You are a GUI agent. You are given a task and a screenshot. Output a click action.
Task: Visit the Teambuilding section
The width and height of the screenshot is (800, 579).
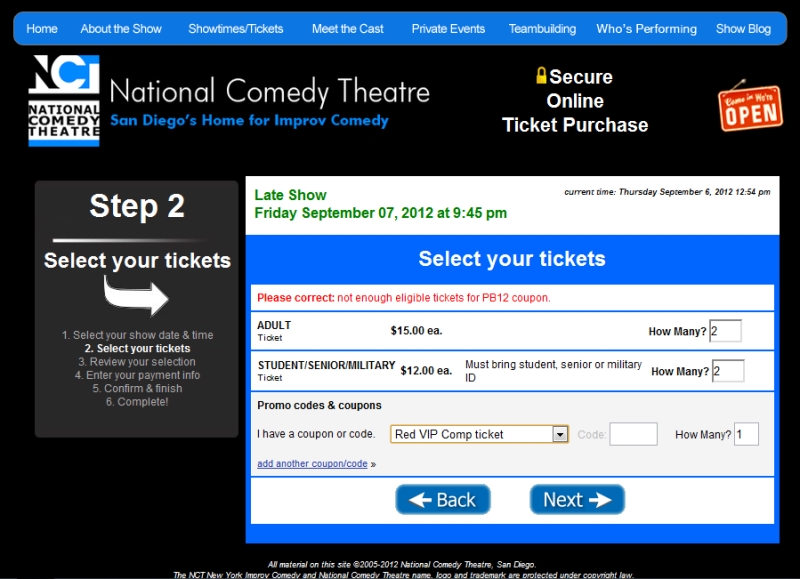pyautogui.click(x=542, y=29)
